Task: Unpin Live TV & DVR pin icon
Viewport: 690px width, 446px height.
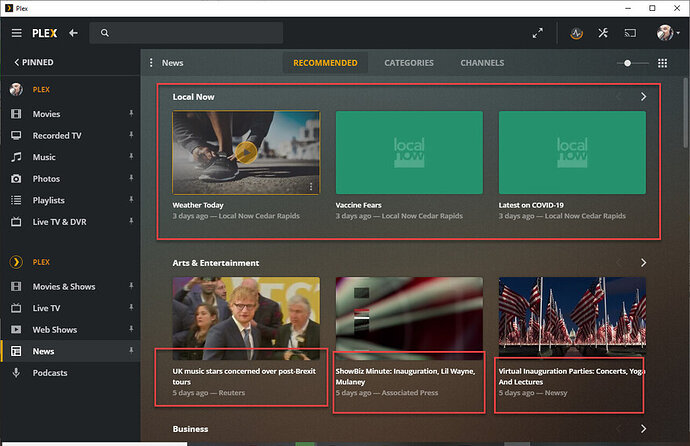Action: pos(131,221)
